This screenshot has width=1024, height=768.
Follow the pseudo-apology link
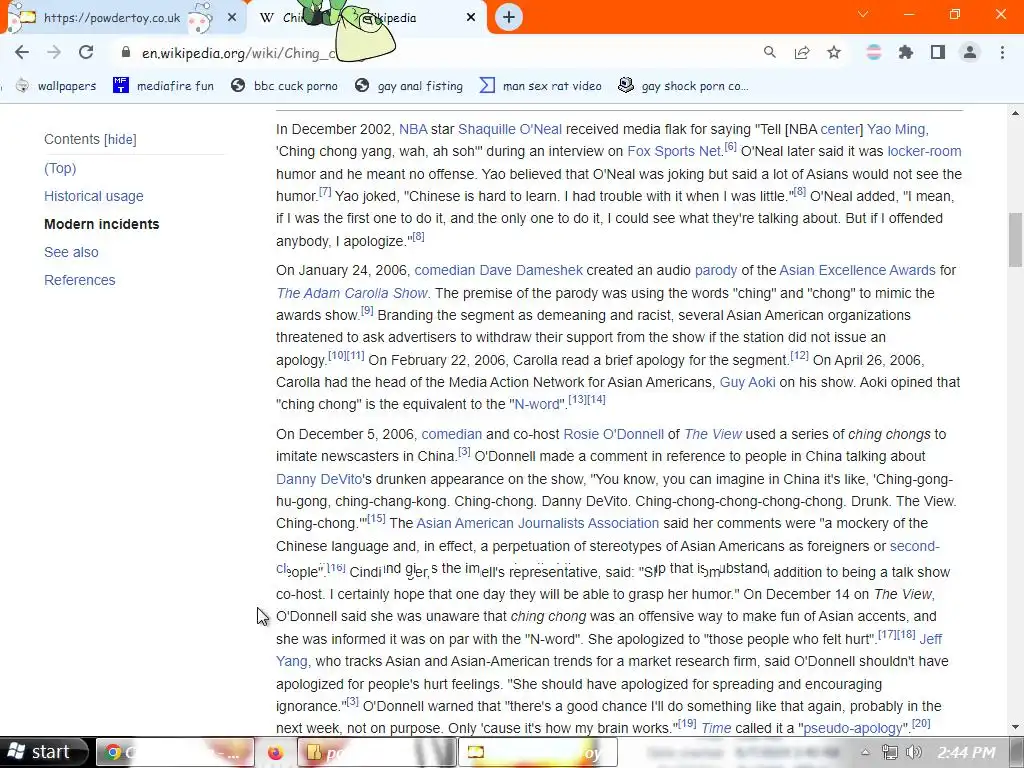click(x=853, y=728)
